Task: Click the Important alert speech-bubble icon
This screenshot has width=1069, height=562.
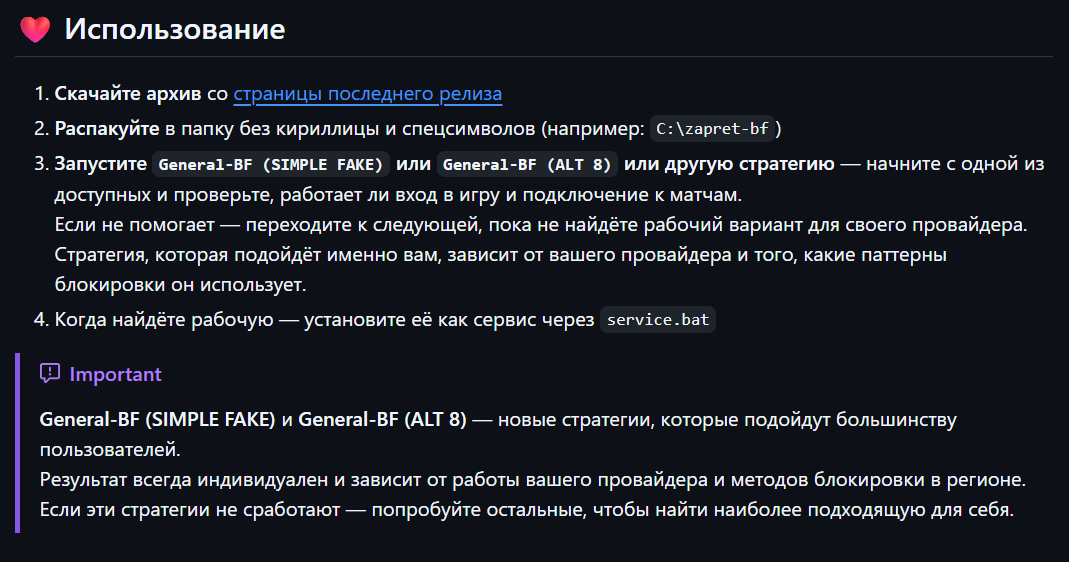Action: 50,373
